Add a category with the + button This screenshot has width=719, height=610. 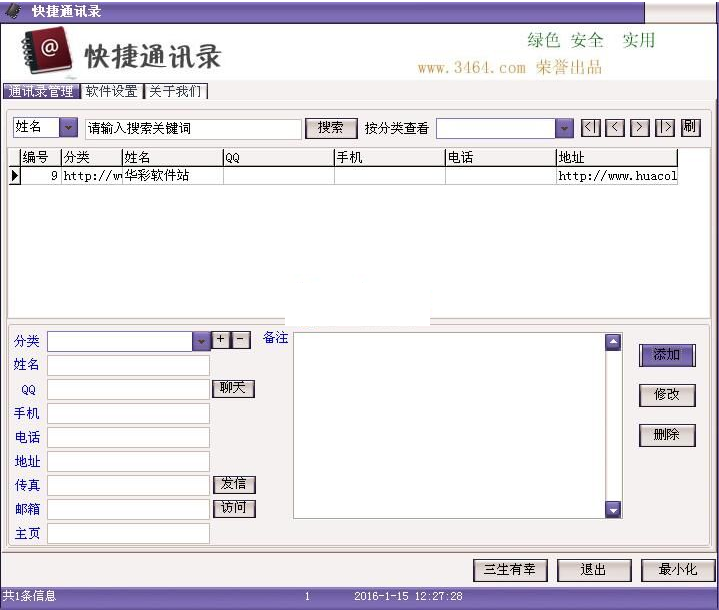pyautogui.click(x=221, y=340)
